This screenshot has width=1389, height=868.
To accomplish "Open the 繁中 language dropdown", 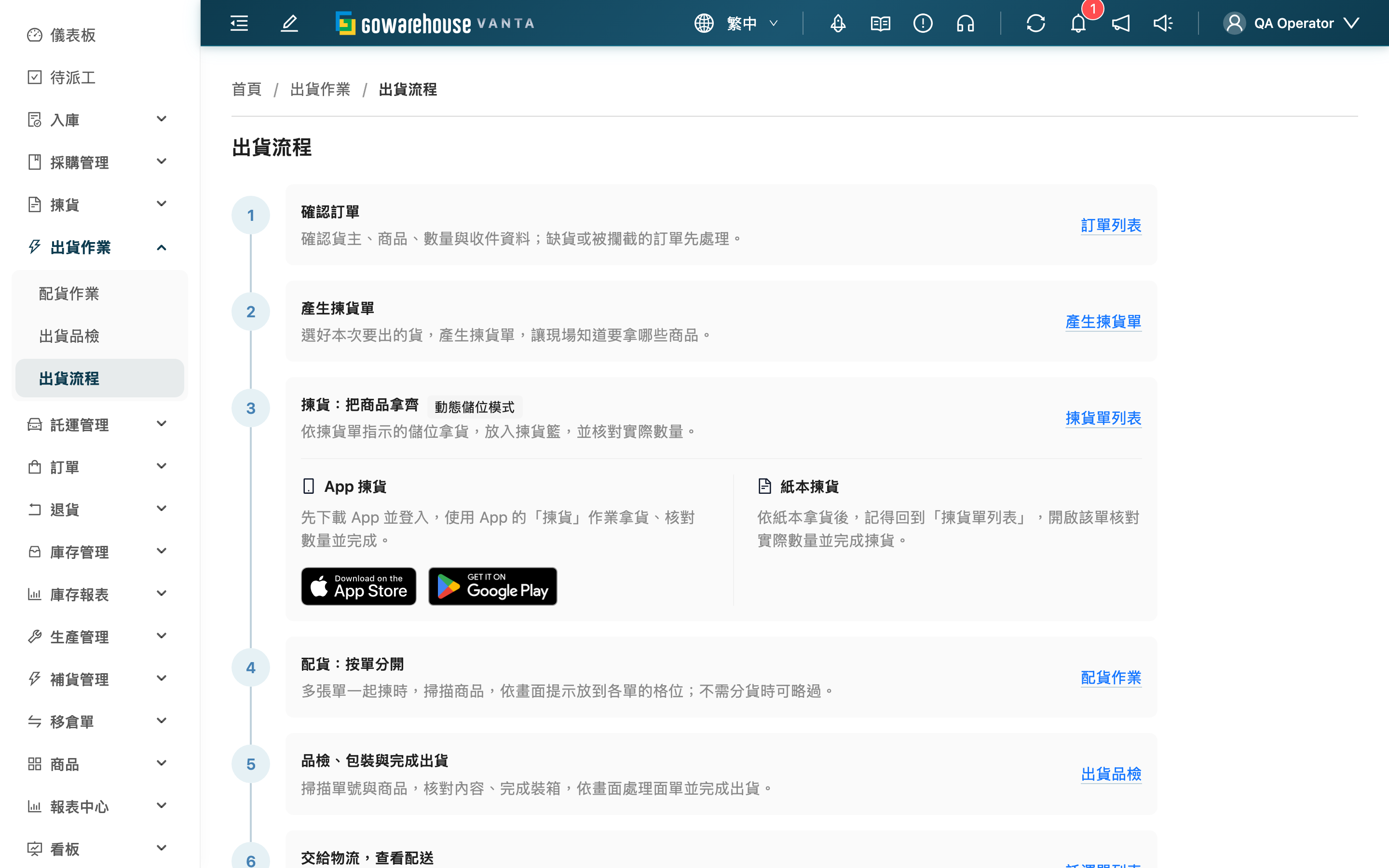I will pyautogui.click(x=752, y=24).
